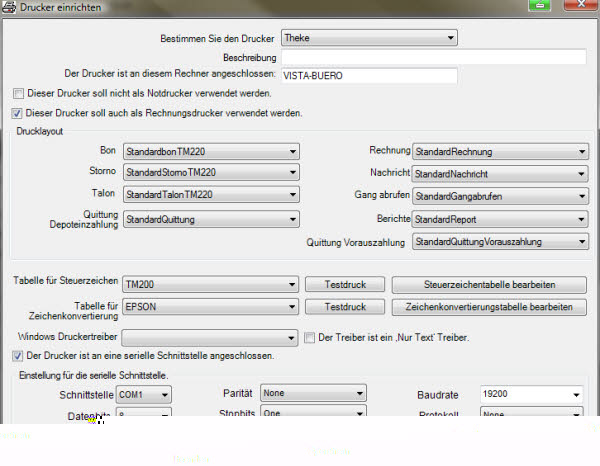This screenshot has width=600, height=466.
Task: Expand the Rechnung layout dropdown
Action: click(x=500, y=151)
